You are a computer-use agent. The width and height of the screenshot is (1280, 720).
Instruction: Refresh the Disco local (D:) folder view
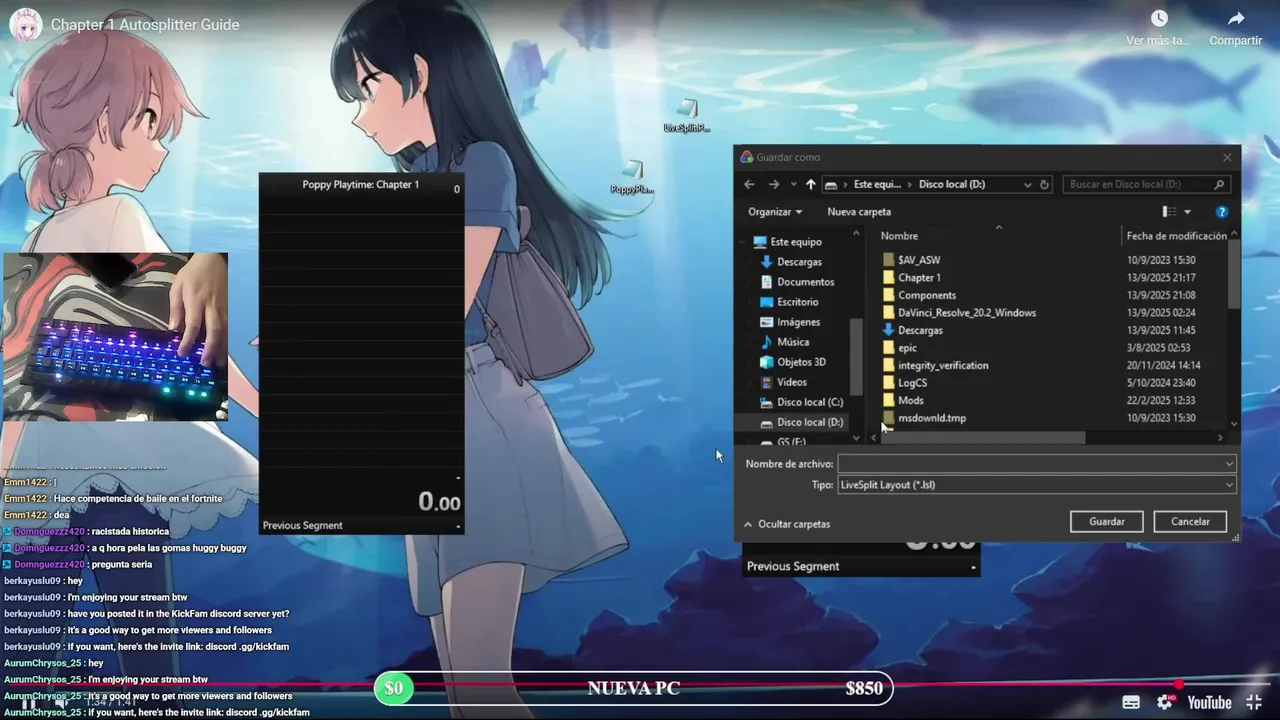click(x=1045, y=184)
